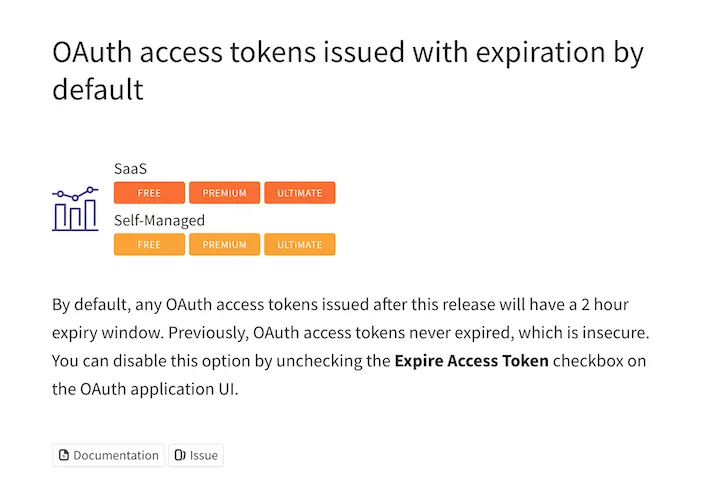Click 'By default,' at the paragraph start
707x500 pixels.
tap(92, 305)
